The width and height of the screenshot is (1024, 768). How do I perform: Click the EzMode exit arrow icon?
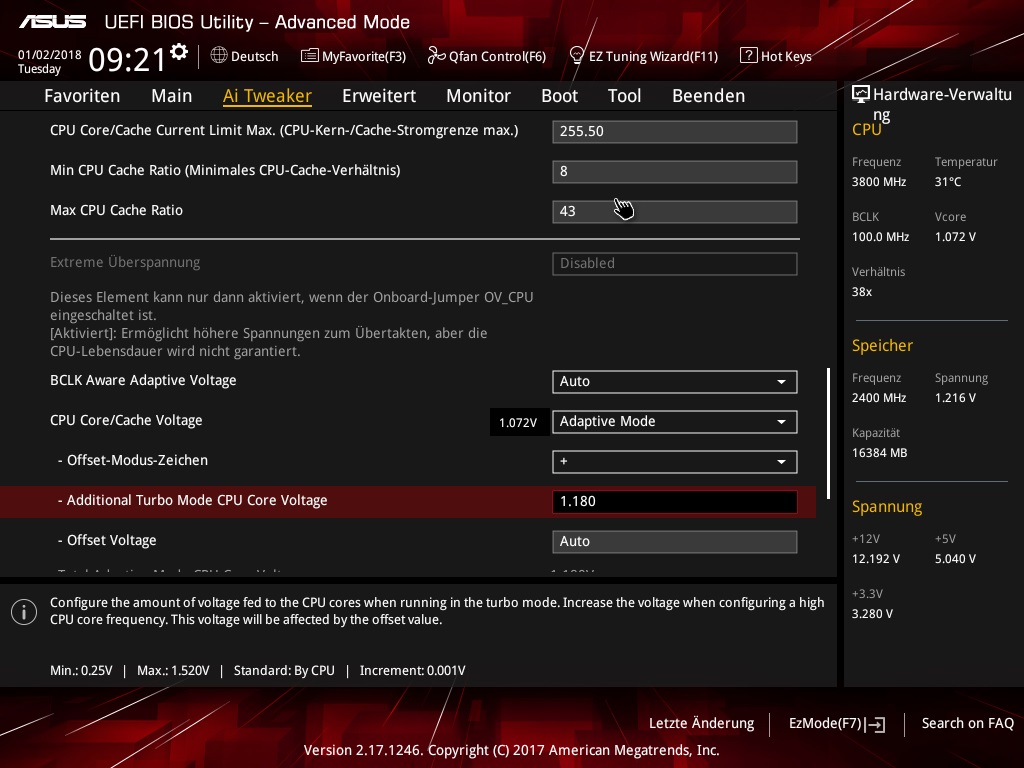point(875,724)
